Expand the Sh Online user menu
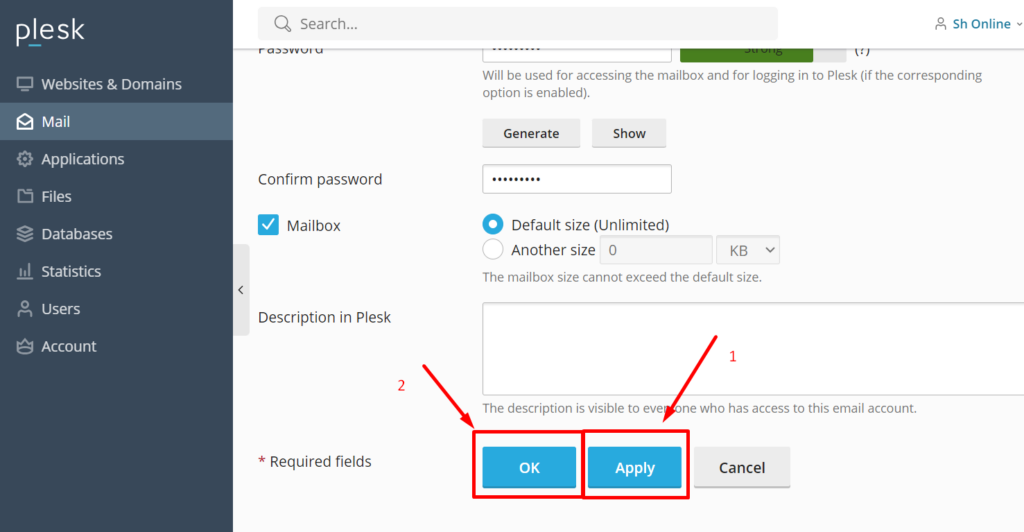The image size is (1024, 532). [x=978, y=24]
